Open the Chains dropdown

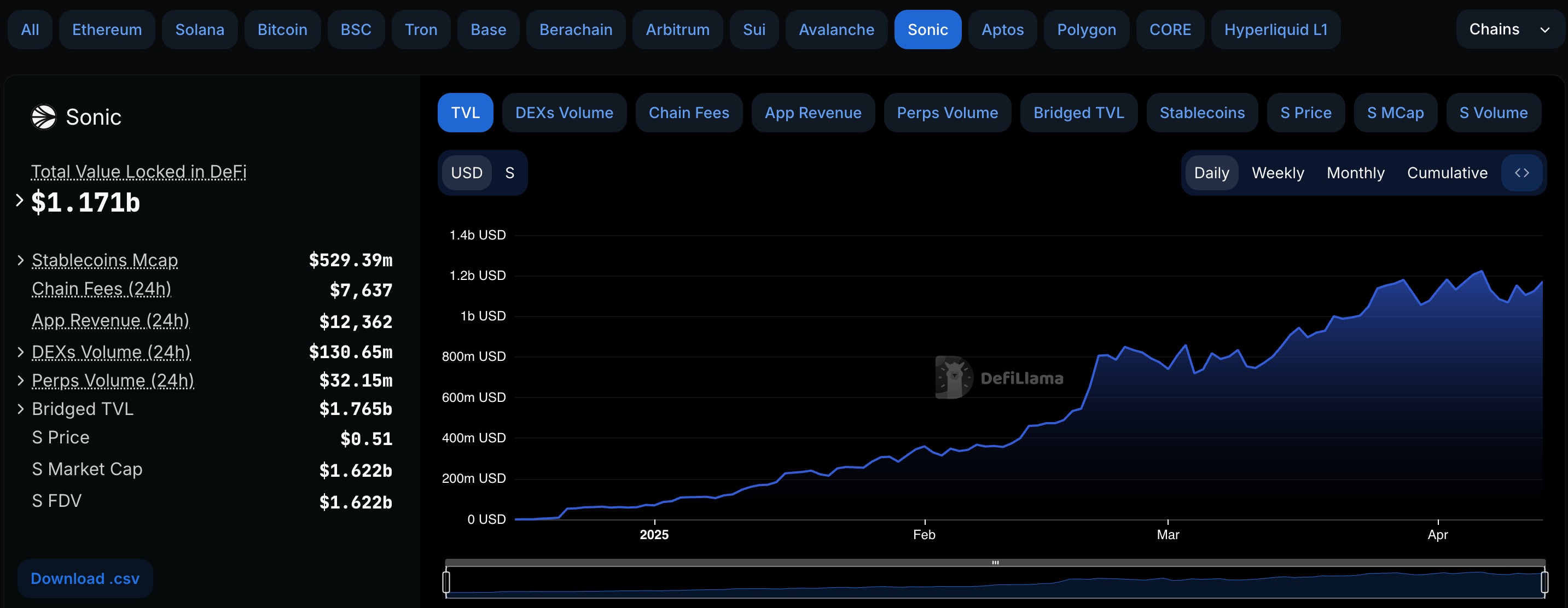1508,29
